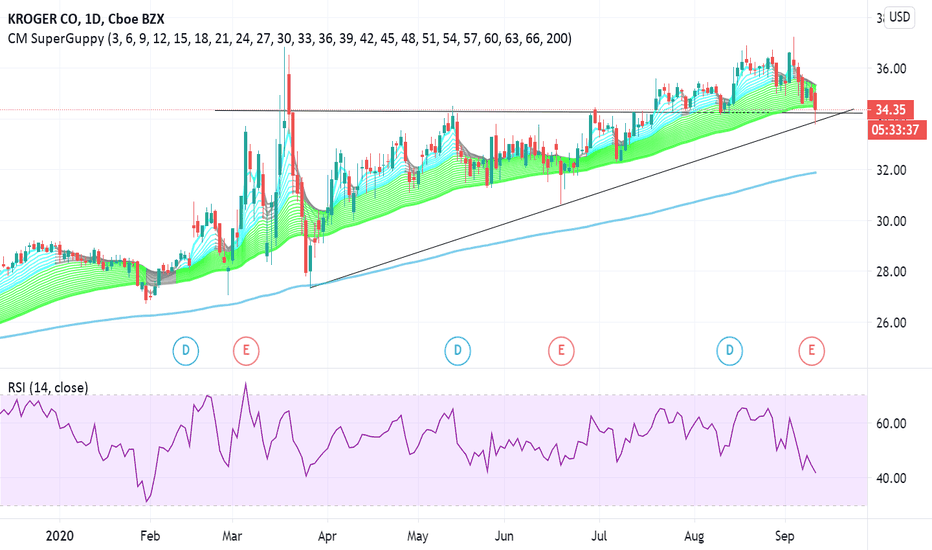The height and width of the screenshot is (550, 932).
Task: Click the RSI 60.00 axis label
Action: coord(891,423)
